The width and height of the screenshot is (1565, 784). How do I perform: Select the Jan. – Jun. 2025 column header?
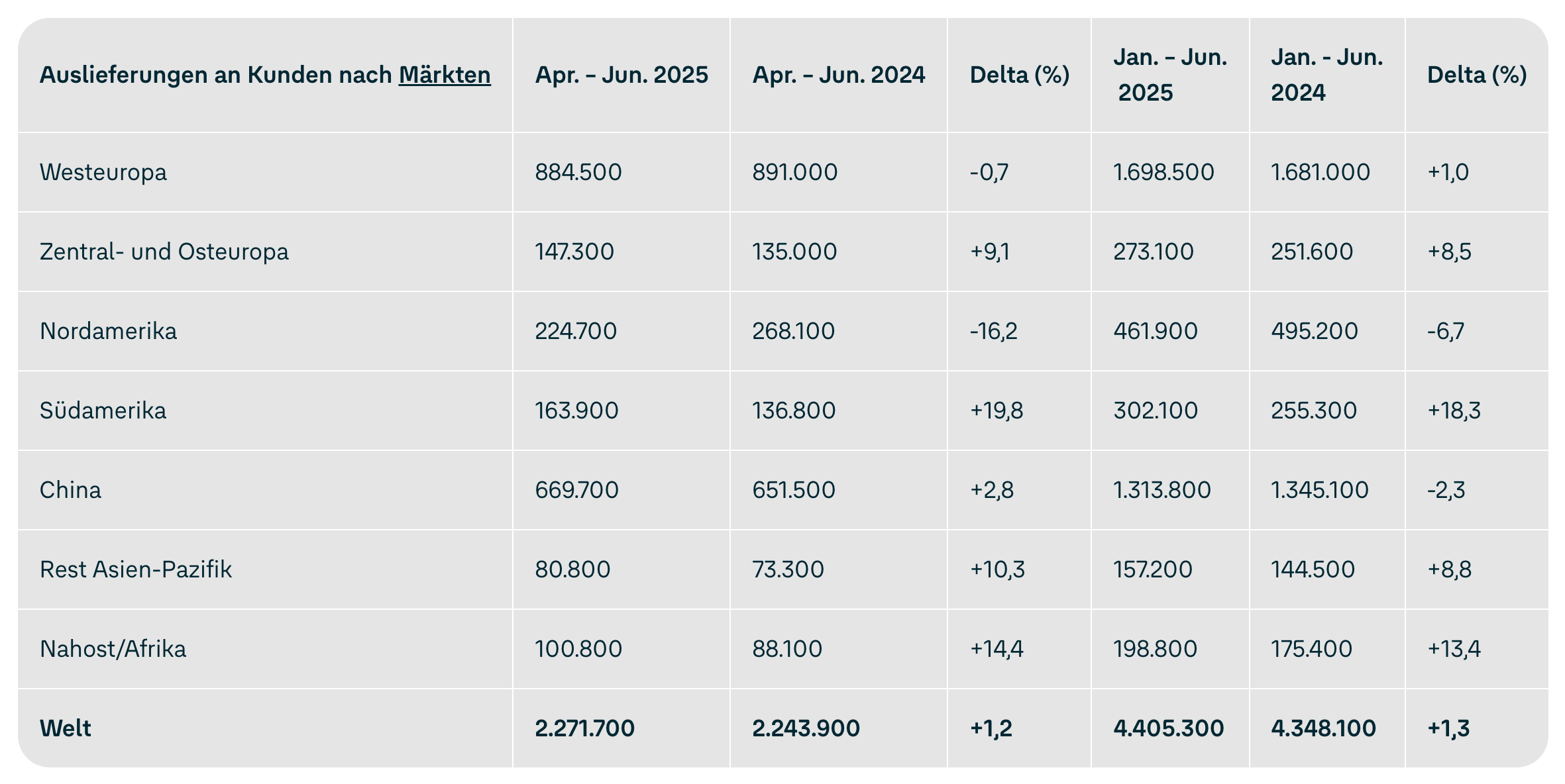pos(1170,75)
